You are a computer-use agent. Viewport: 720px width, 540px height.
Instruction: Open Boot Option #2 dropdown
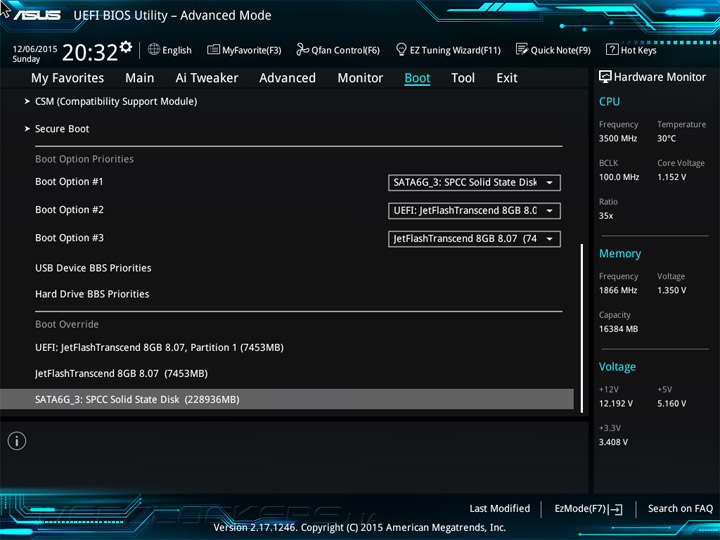point(474,210)
